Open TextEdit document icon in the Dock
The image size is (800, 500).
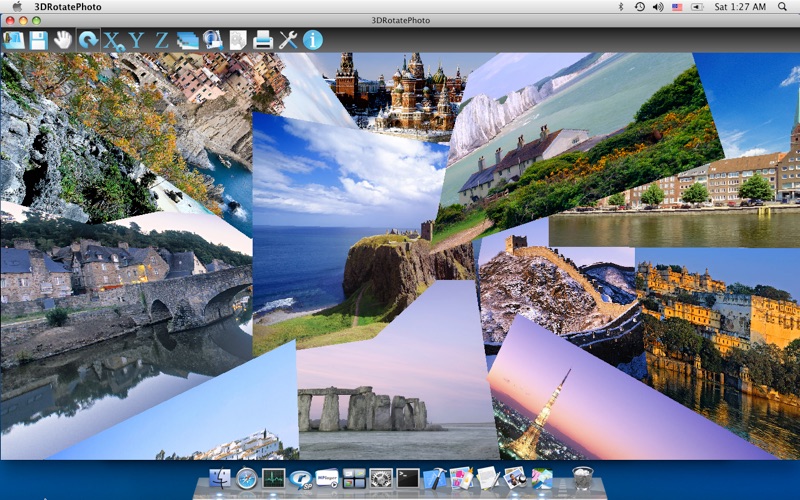[x=488, y=479]
